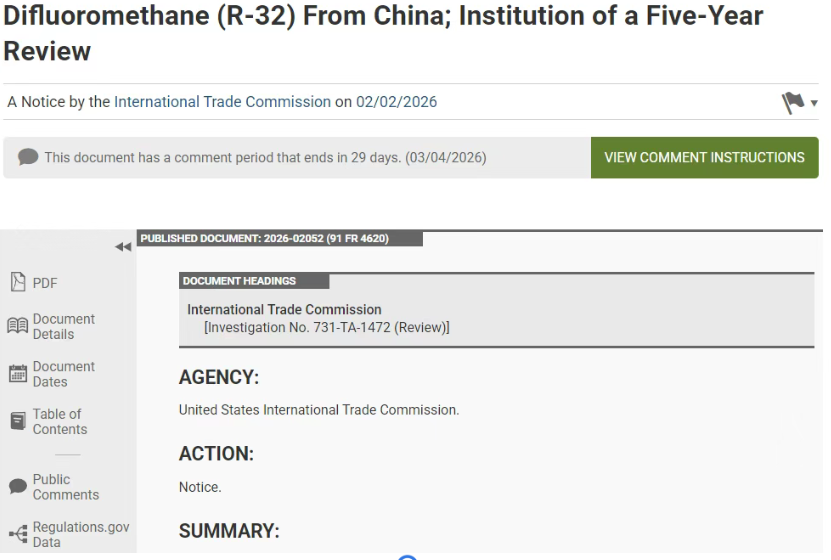831x560 pixels.
Task: Click the SUMMARY section heading
Action: point(229,530)
